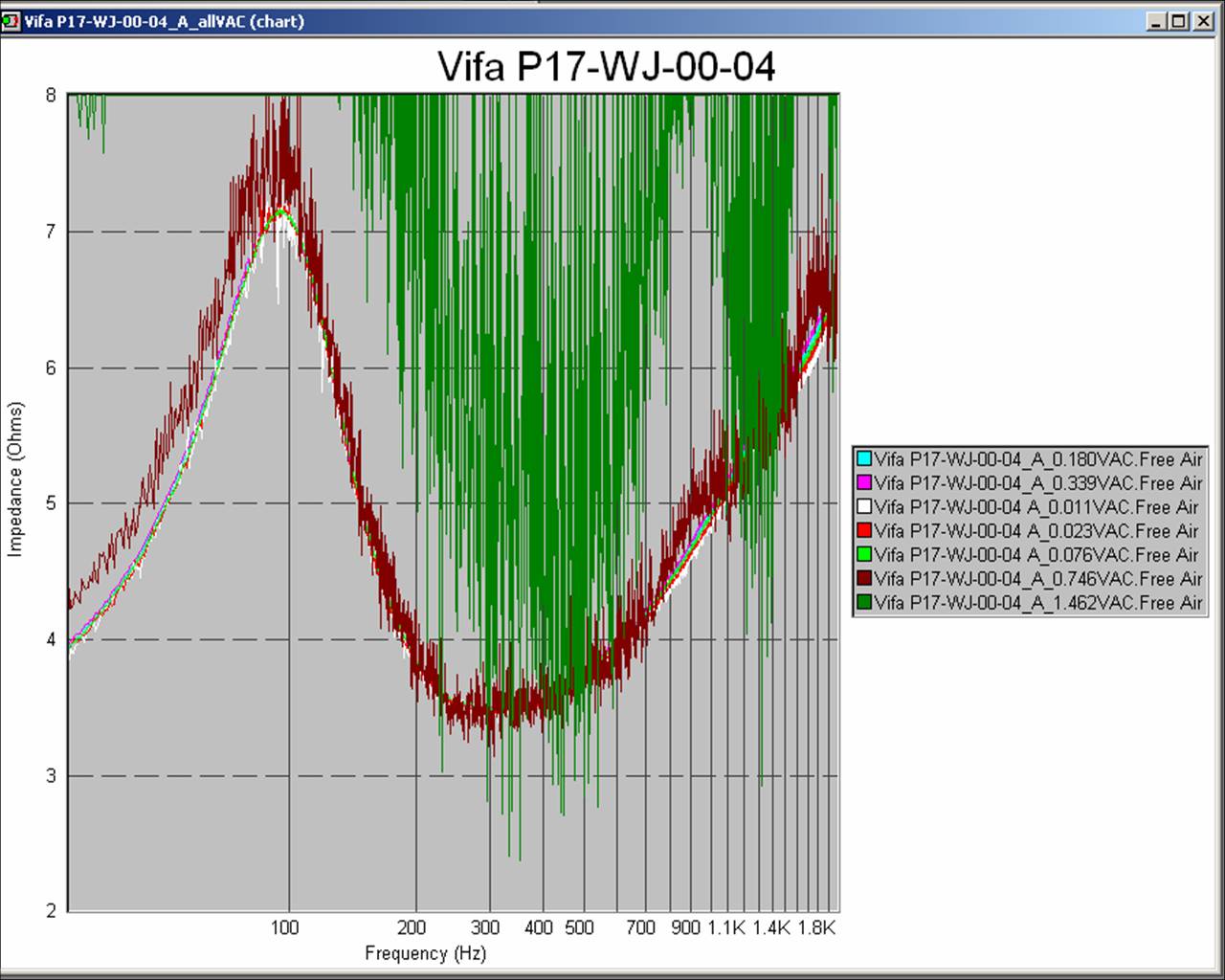Click the dark green 1.462VAC legend swatch
The image size is (1225, 980).
[x=864, y=602]
